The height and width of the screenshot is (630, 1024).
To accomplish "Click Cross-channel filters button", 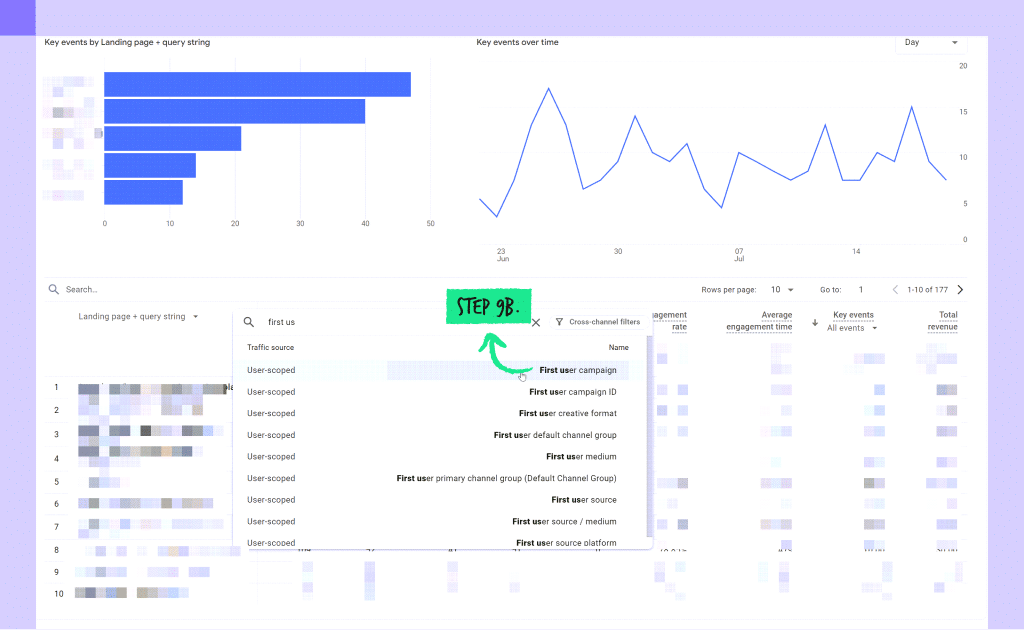I will click(x=598, y=322).
